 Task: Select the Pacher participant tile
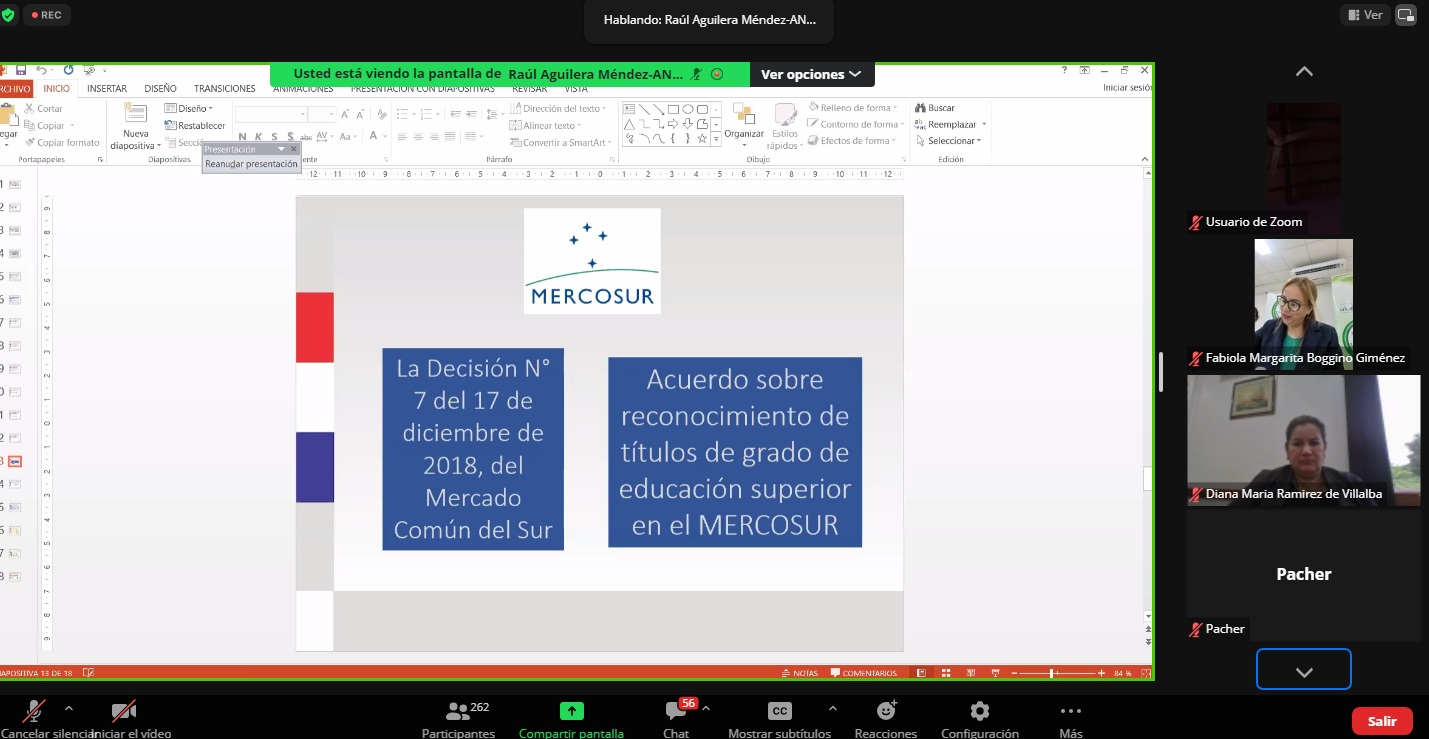1303,575
